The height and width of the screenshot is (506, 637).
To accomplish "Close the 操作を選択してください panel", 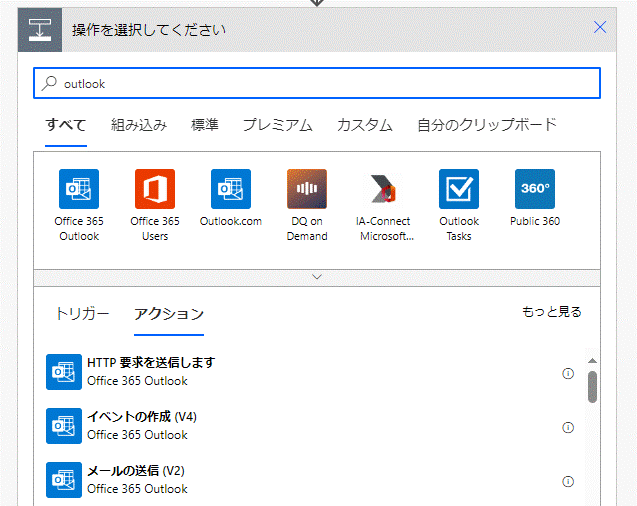I will (600, 27).
